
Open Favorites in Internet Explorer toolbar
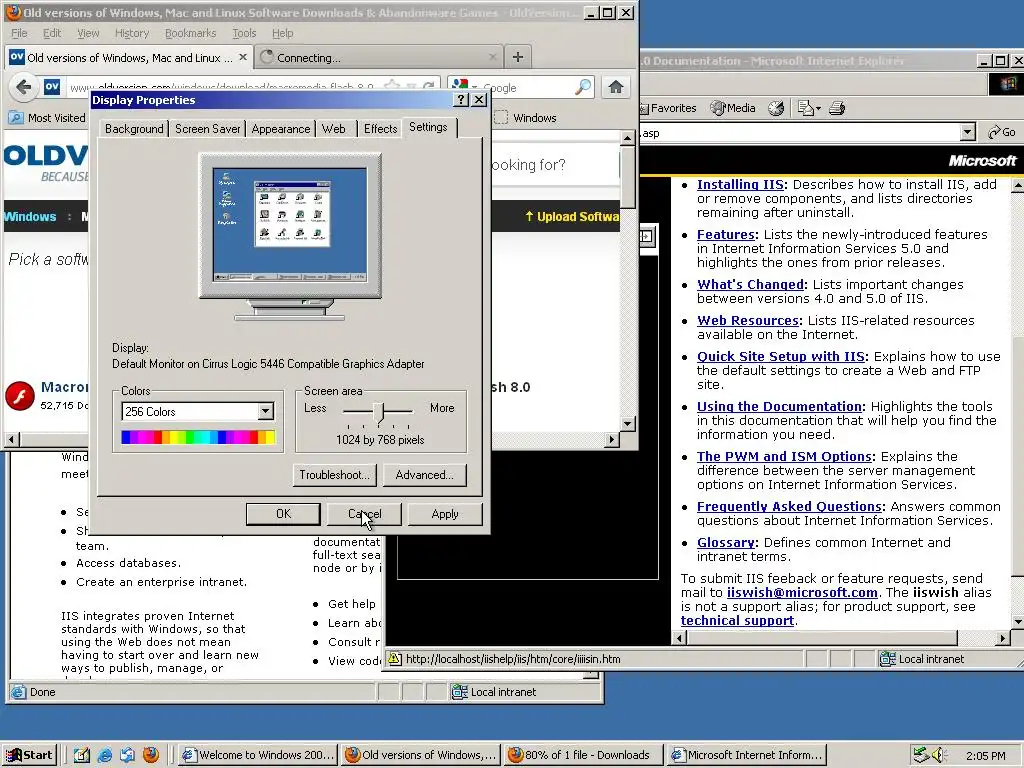tap(668, 108)
